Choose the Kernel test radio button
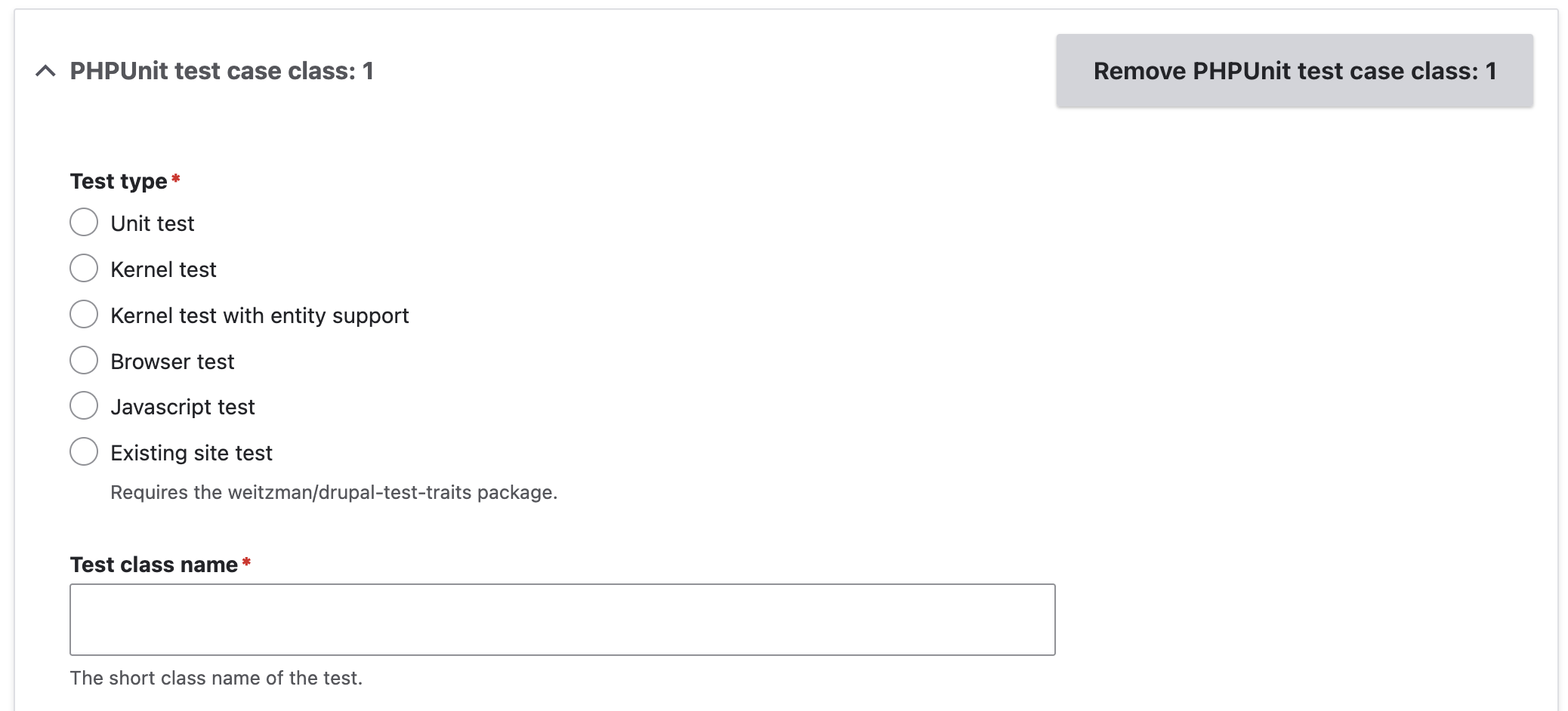1568x711 pixels. click(x=84, y=269)
